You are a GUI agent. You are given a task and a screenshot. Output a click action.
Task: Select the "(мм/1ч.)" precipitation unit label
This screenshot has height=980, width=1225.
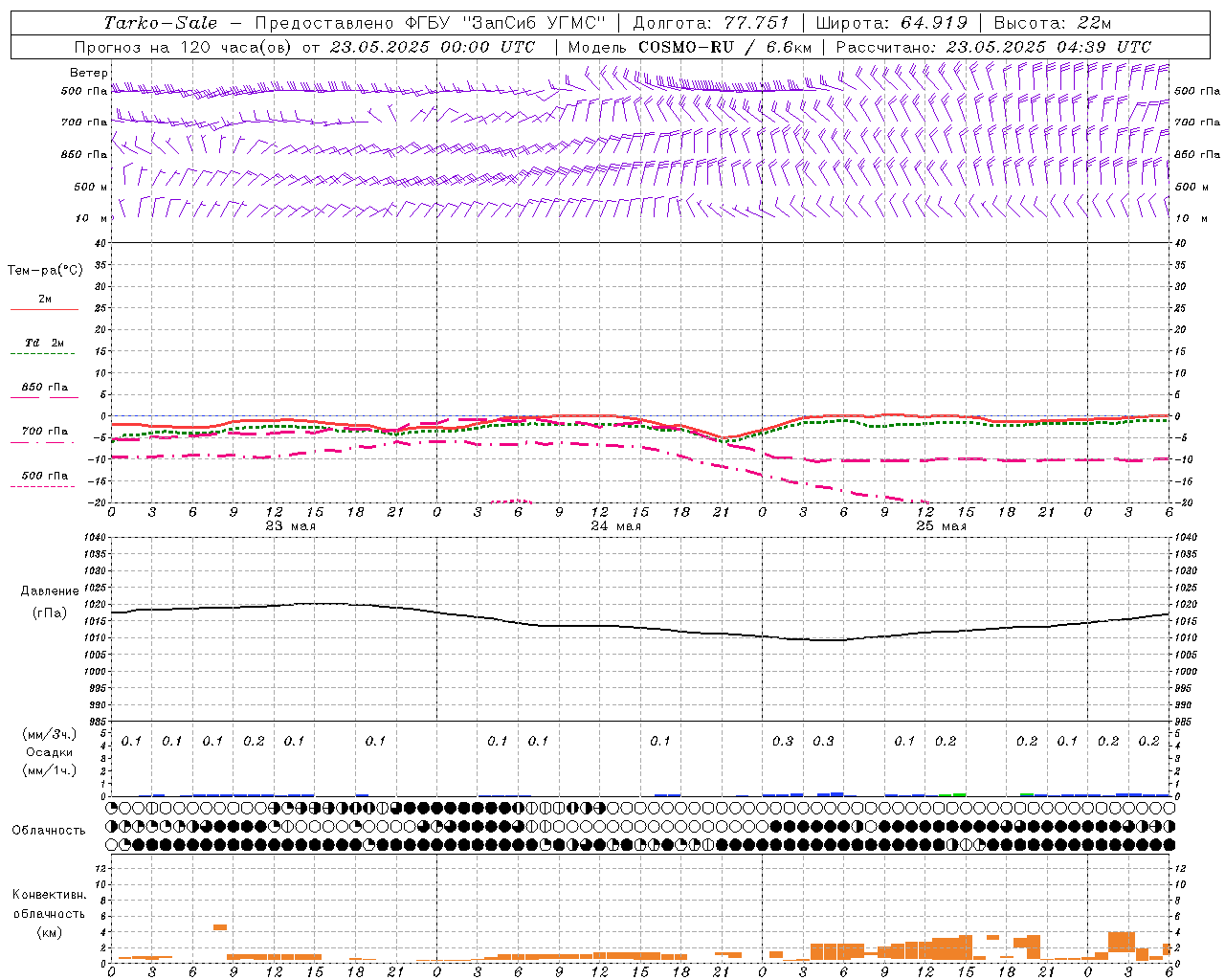click(49, 770)
